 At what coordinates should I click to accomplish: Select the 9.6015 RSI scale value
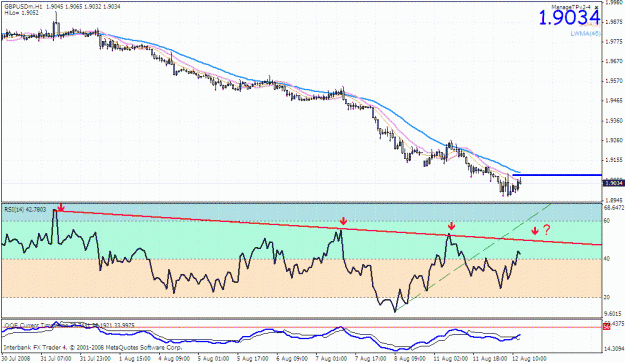coord(613,313)
